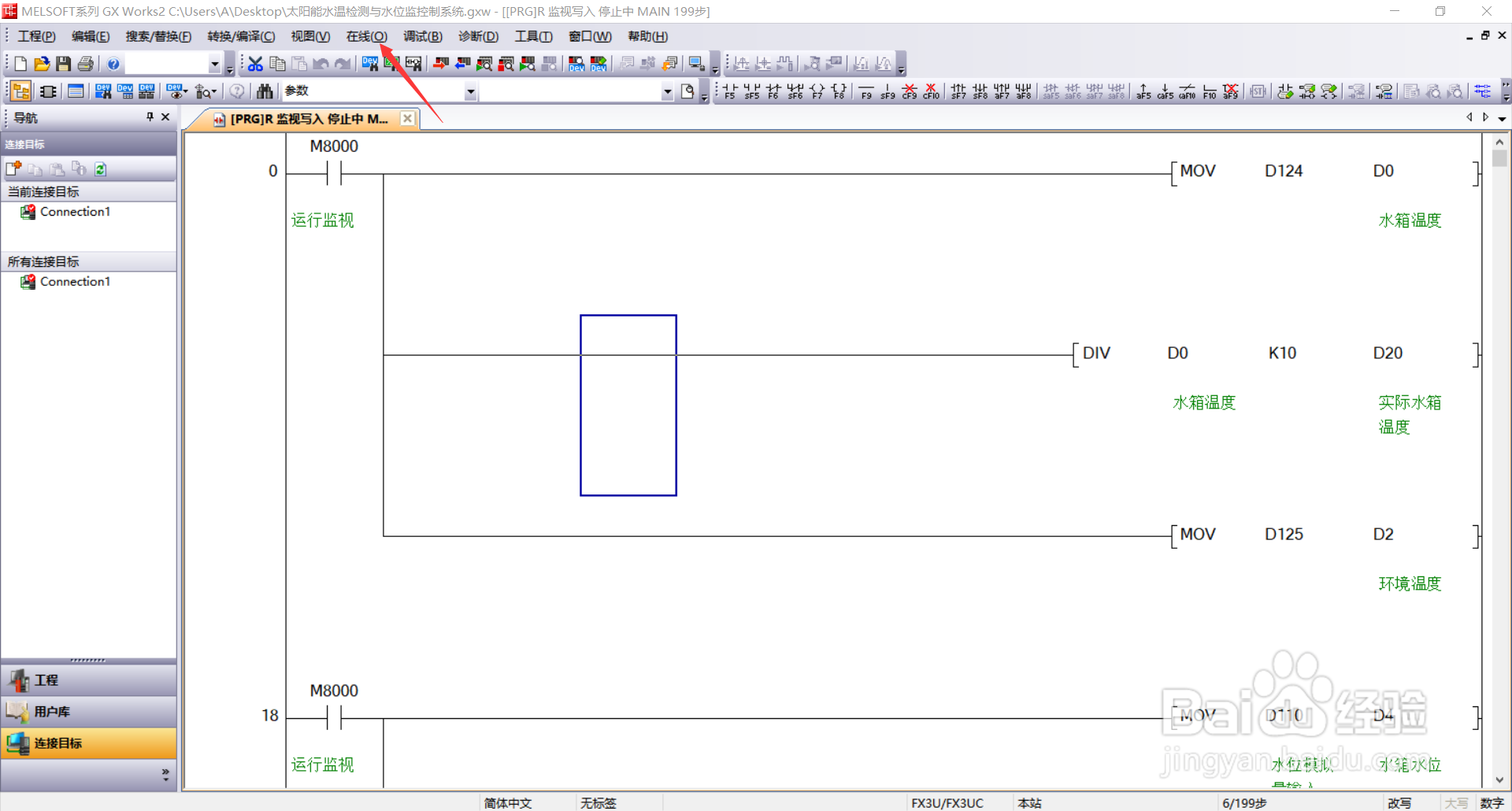This screenshot has width=1512, height=811.
Task: Insert open branch contact (sF5)
Action: click(752, 91)
